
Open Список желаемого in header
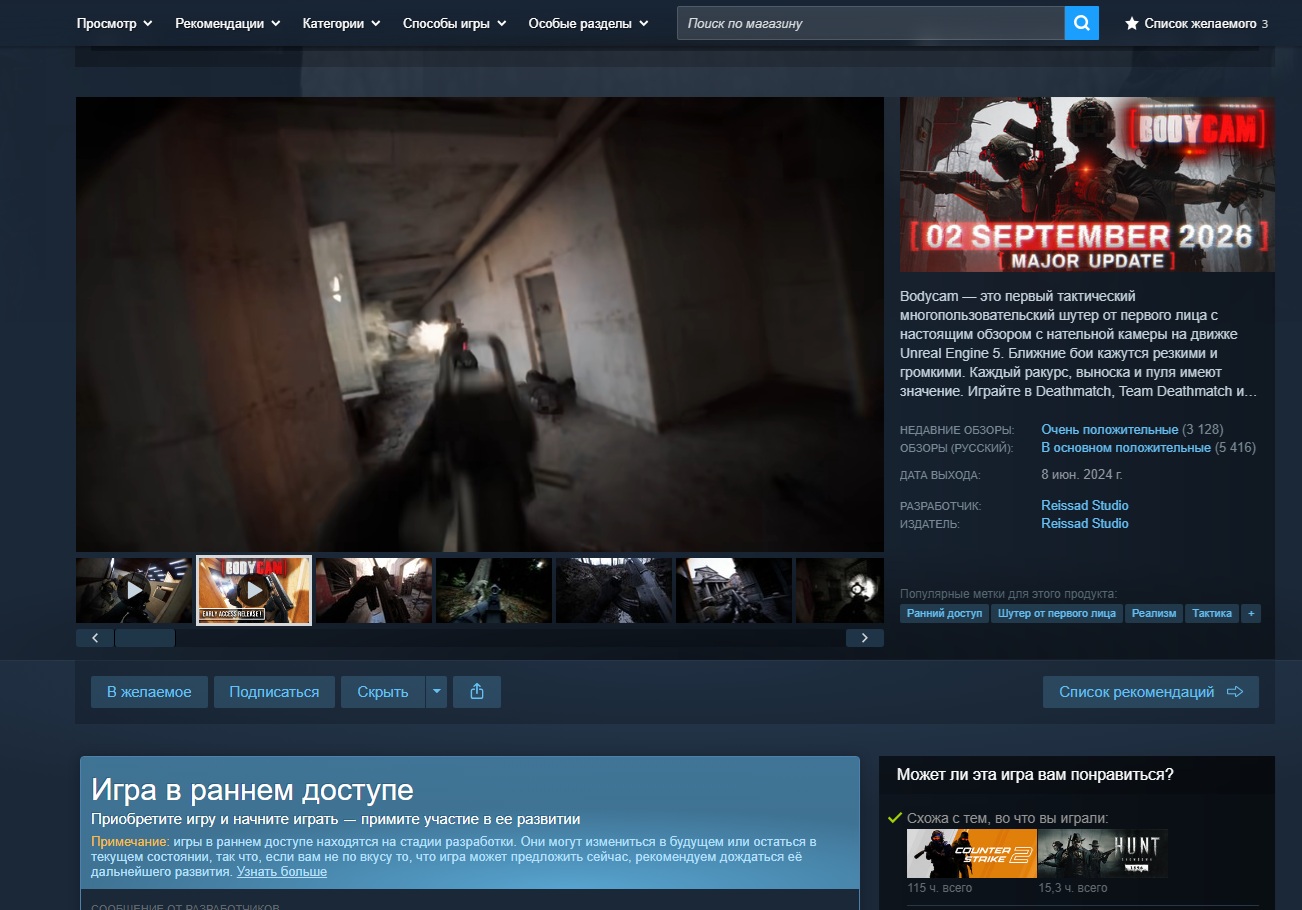[x=1196, y=23]
